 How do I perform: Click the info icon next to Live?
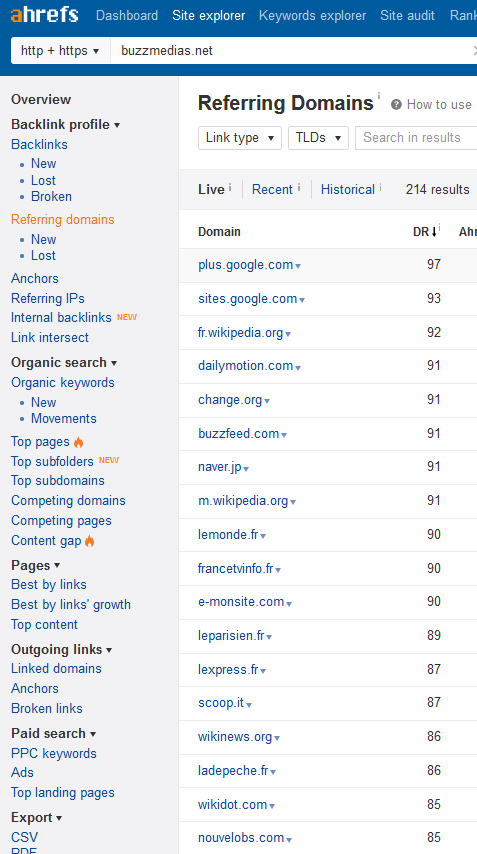click(230, 187)
